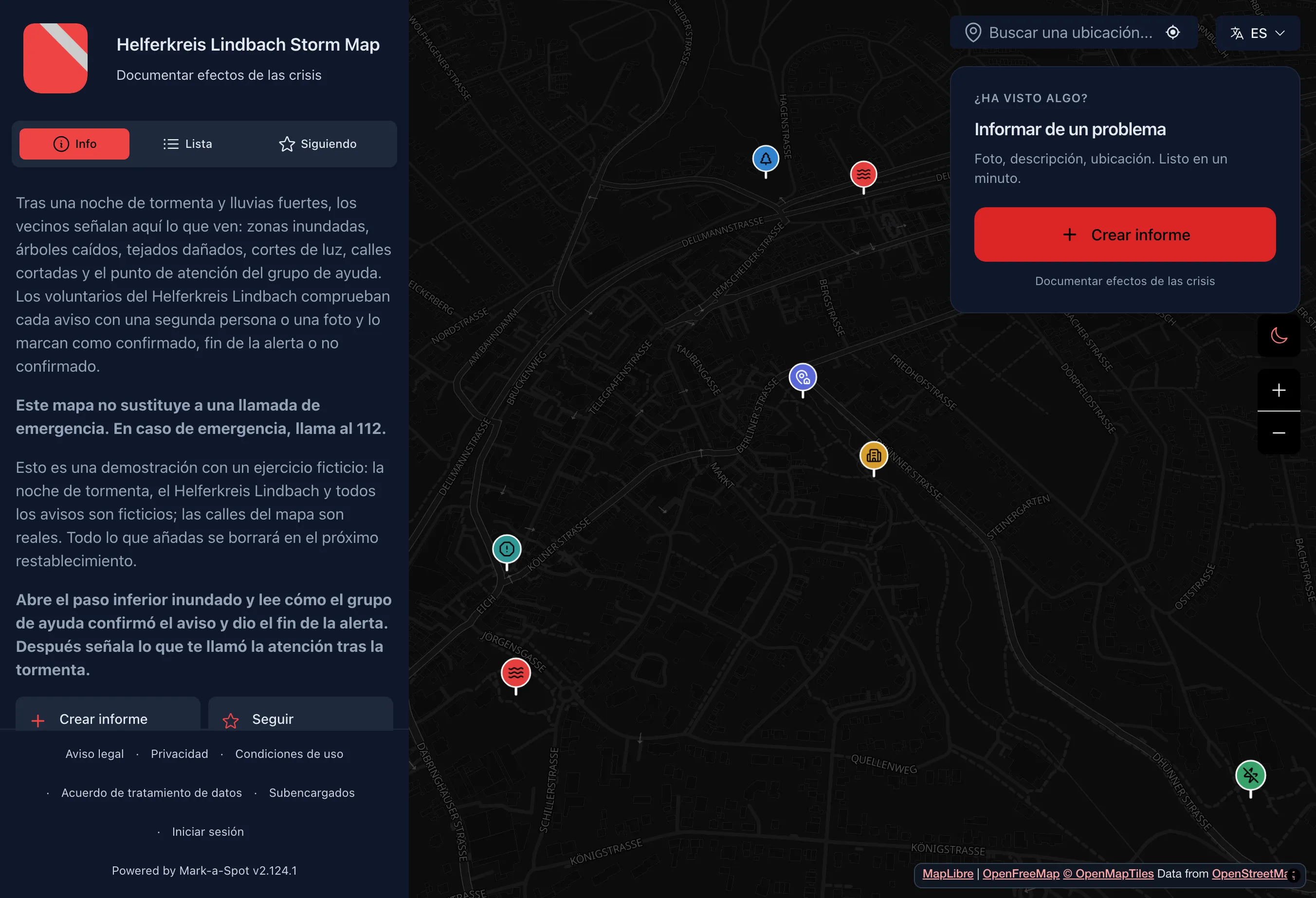Click the Helferkreis Lindbach Storm Map title
1316x898 pixels.
tap(248, 45)
